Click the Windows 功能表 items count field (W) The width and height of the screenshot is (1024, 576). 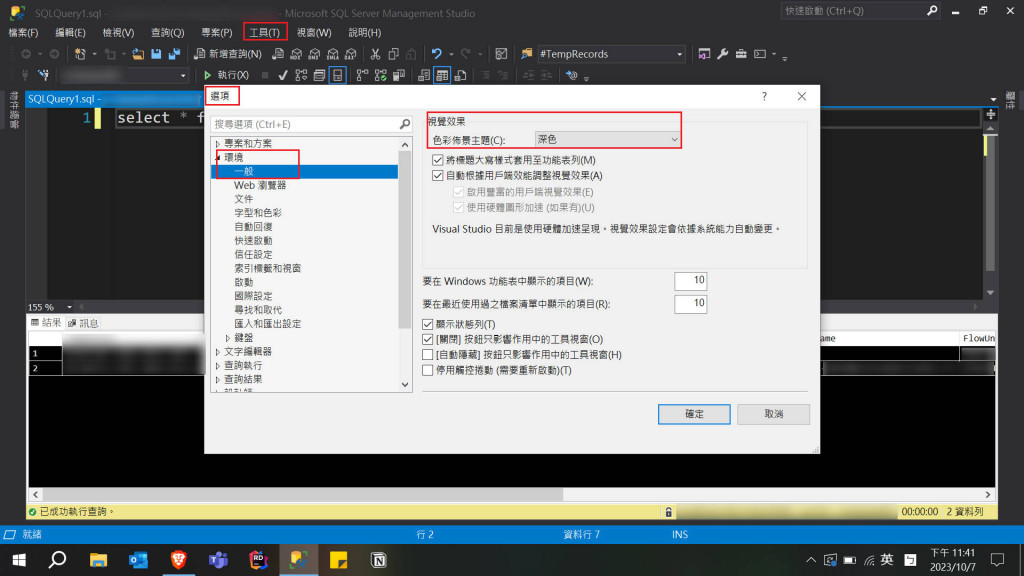point(690,281)
